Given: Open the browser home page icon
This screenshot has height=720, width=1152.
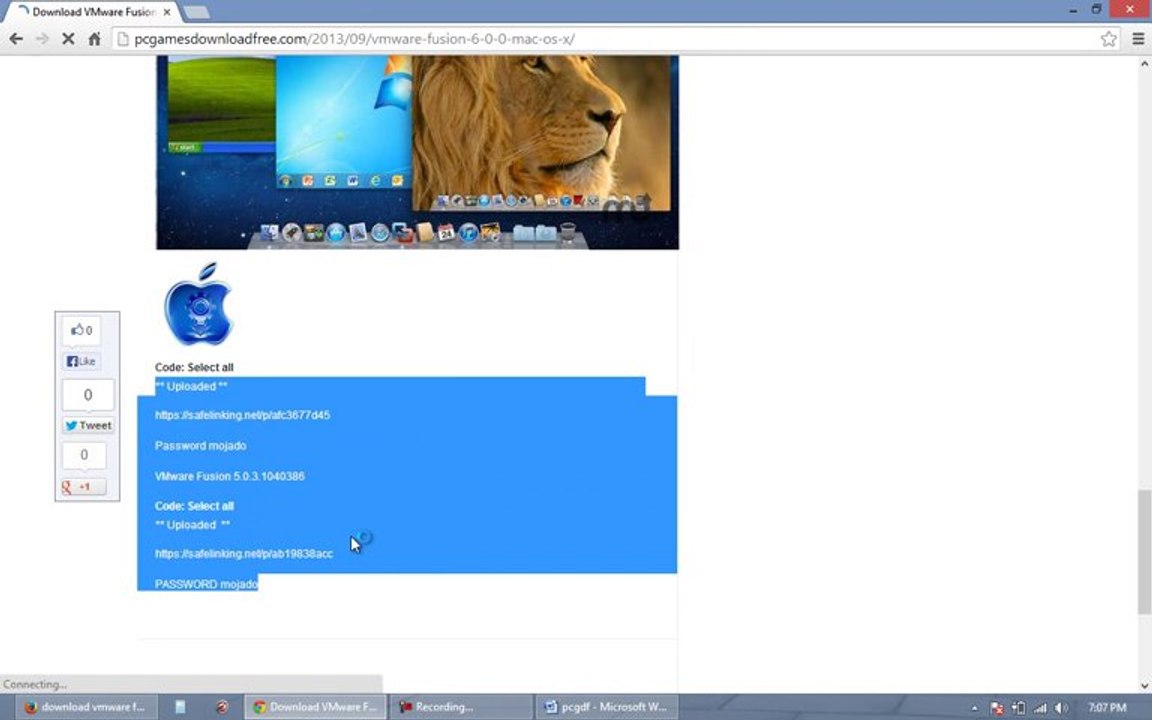Looking at the screenshot, I should (94, 39).
